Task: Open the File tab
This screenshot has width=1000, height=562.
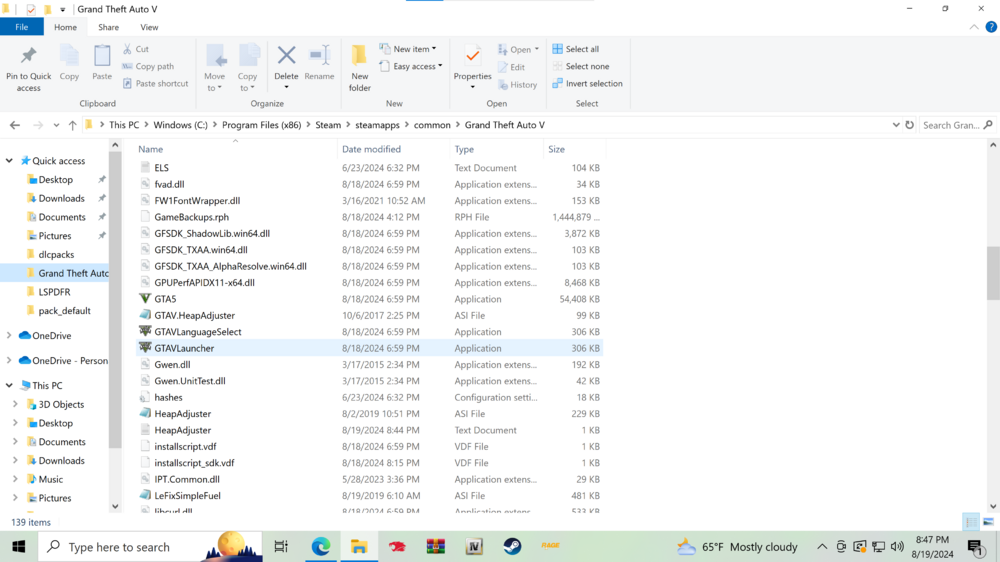Action: (x=22, y=27)
